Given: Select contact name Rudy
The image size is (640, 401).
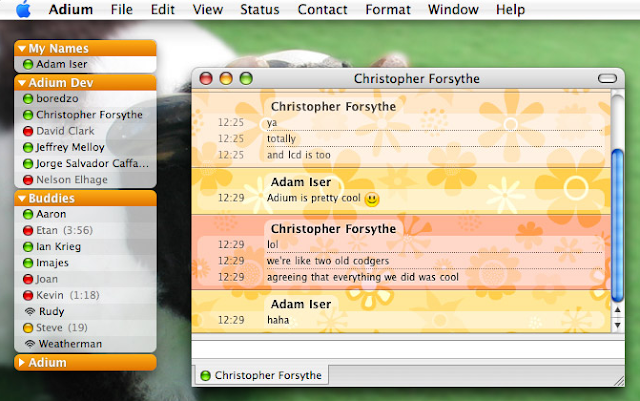Looking at the screenshot, I should [x=51, y=312].
